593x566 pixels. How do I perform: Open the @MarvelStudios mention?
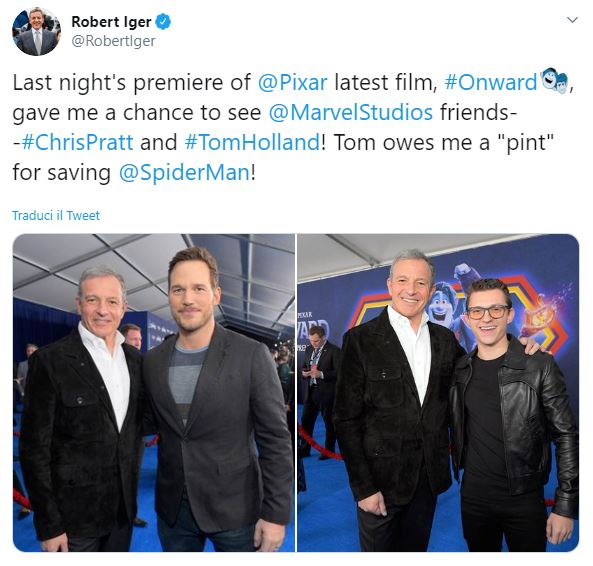pos(351,112)
